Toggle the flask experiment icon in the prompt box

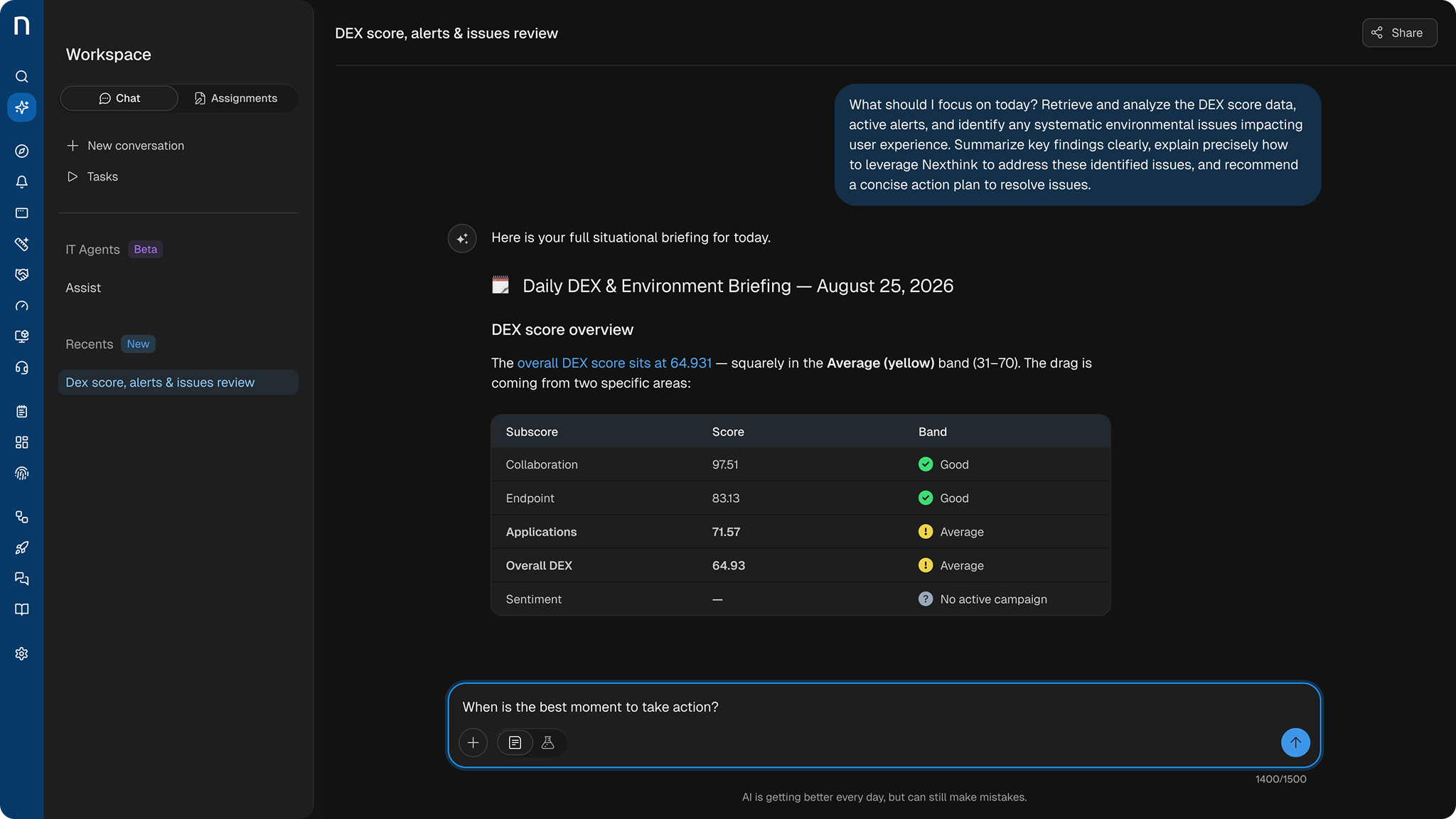point(547,743)
